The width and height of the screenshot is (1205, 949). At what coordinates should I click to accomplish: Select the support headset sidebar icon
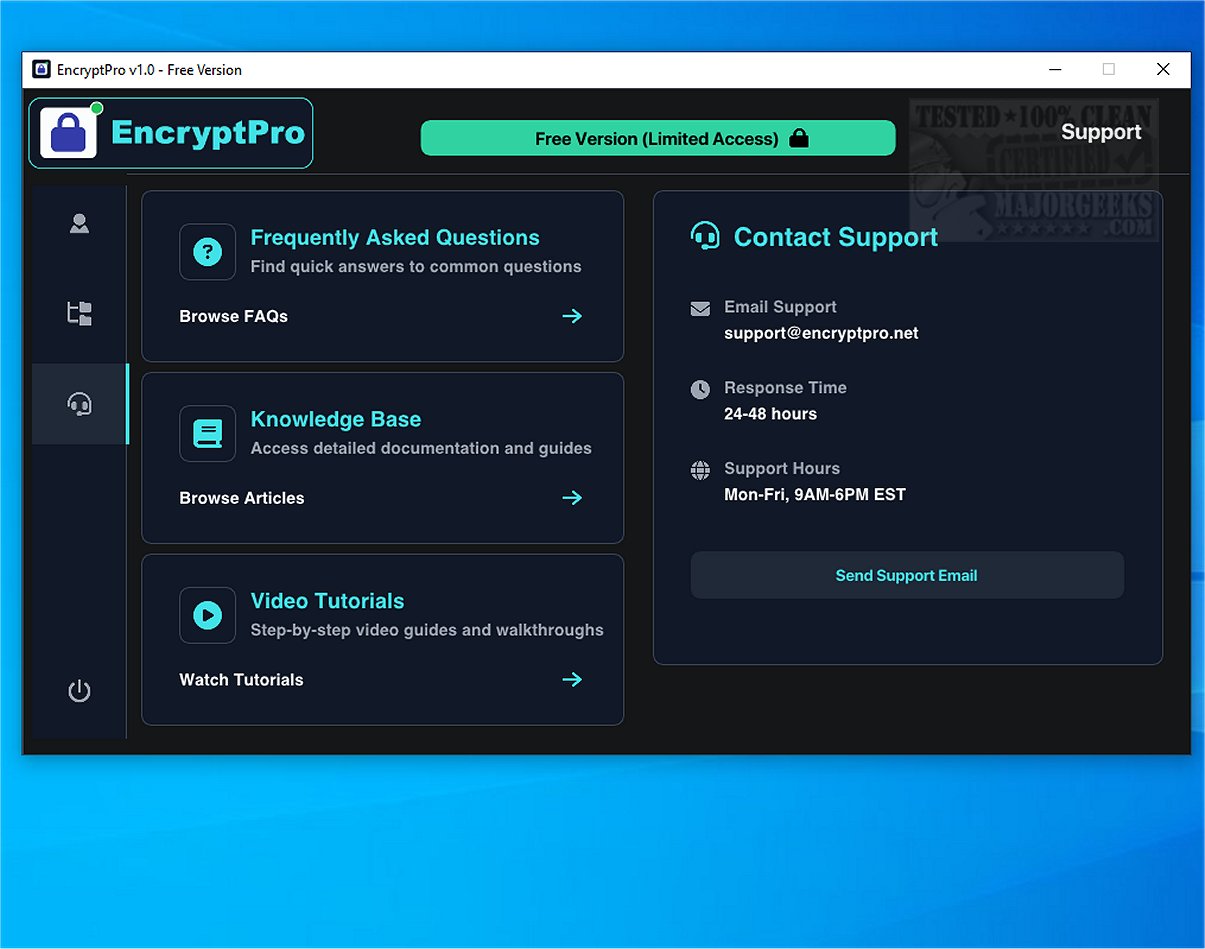coord(79,404)
